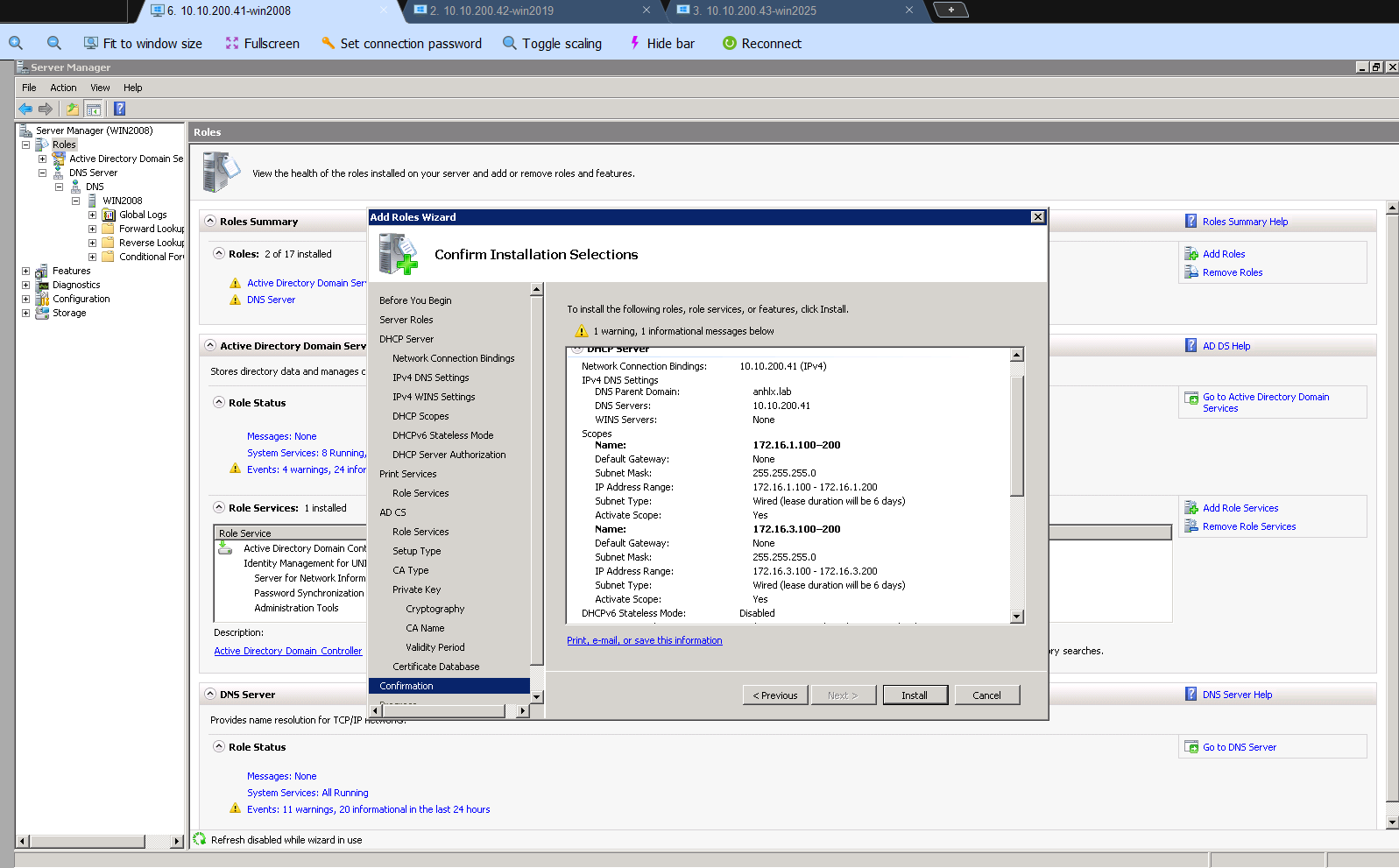Open DNS Server Help
The height and width of the screenshot is (868, 1399).
pos(1237,695)
